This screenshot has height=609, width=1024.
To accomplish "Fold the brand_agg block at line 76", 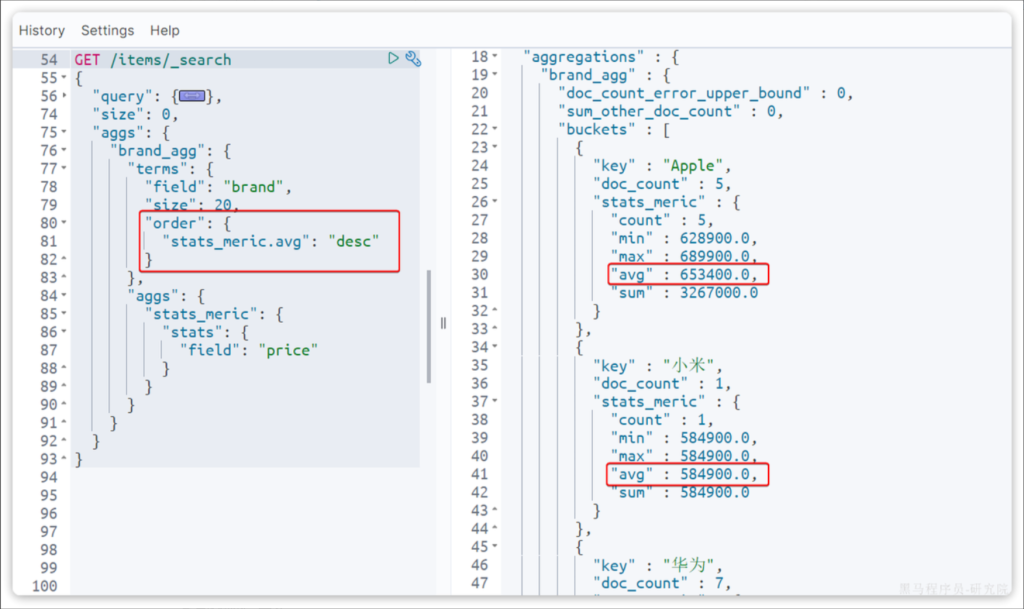I will coord(65,151).
